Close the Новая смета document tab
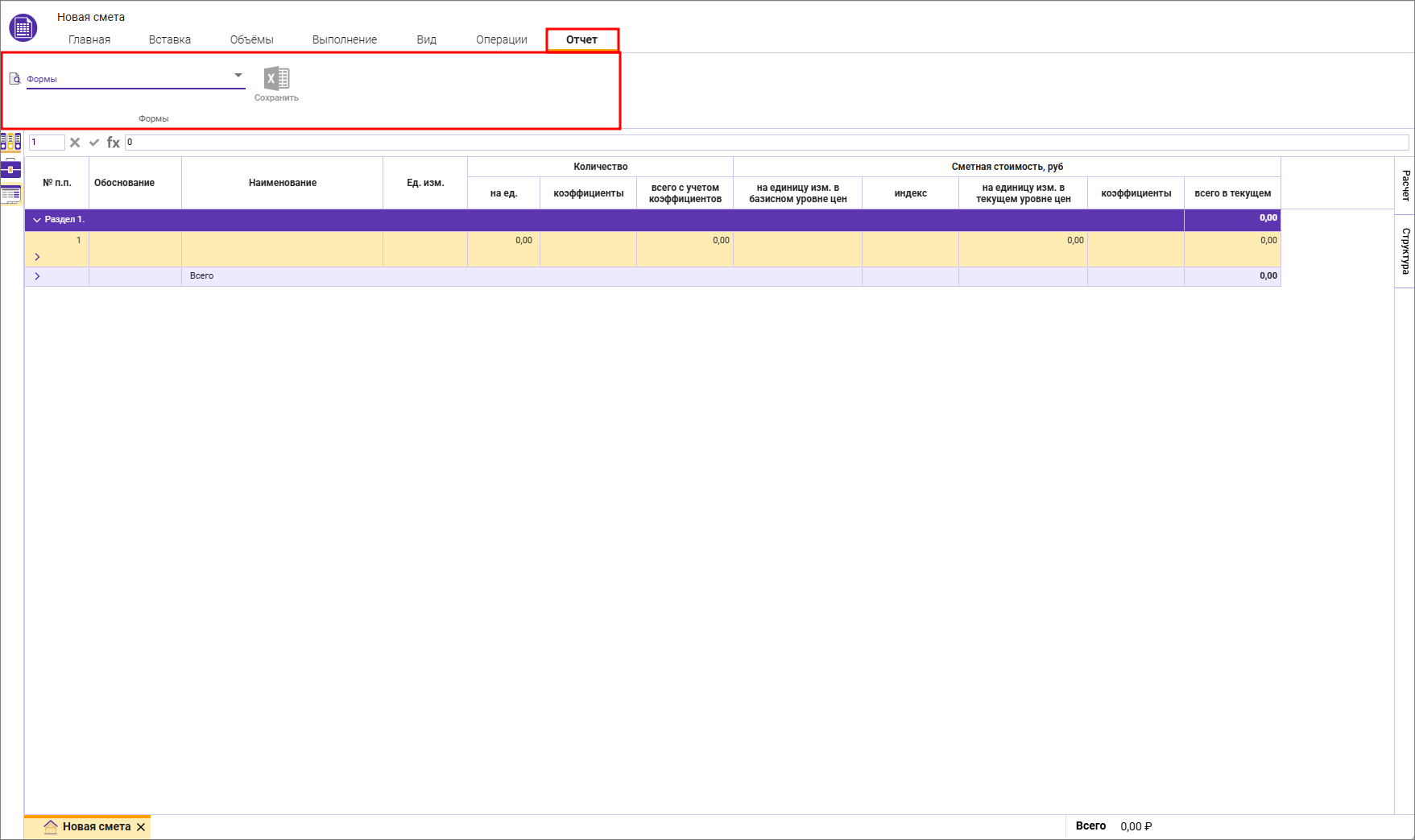The width and height of the screenshot is (1415, 840). point(141,827)
